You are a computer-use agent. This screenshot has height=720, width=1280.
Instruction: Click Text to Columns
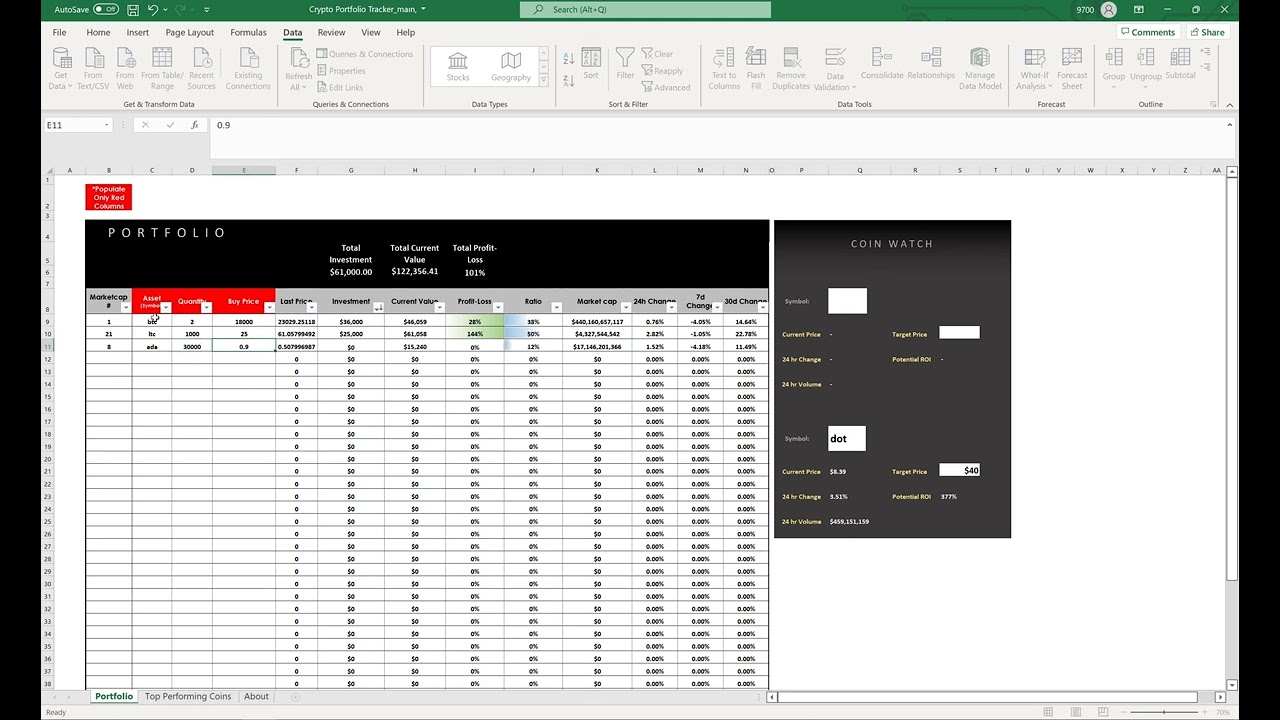point(724,68)
